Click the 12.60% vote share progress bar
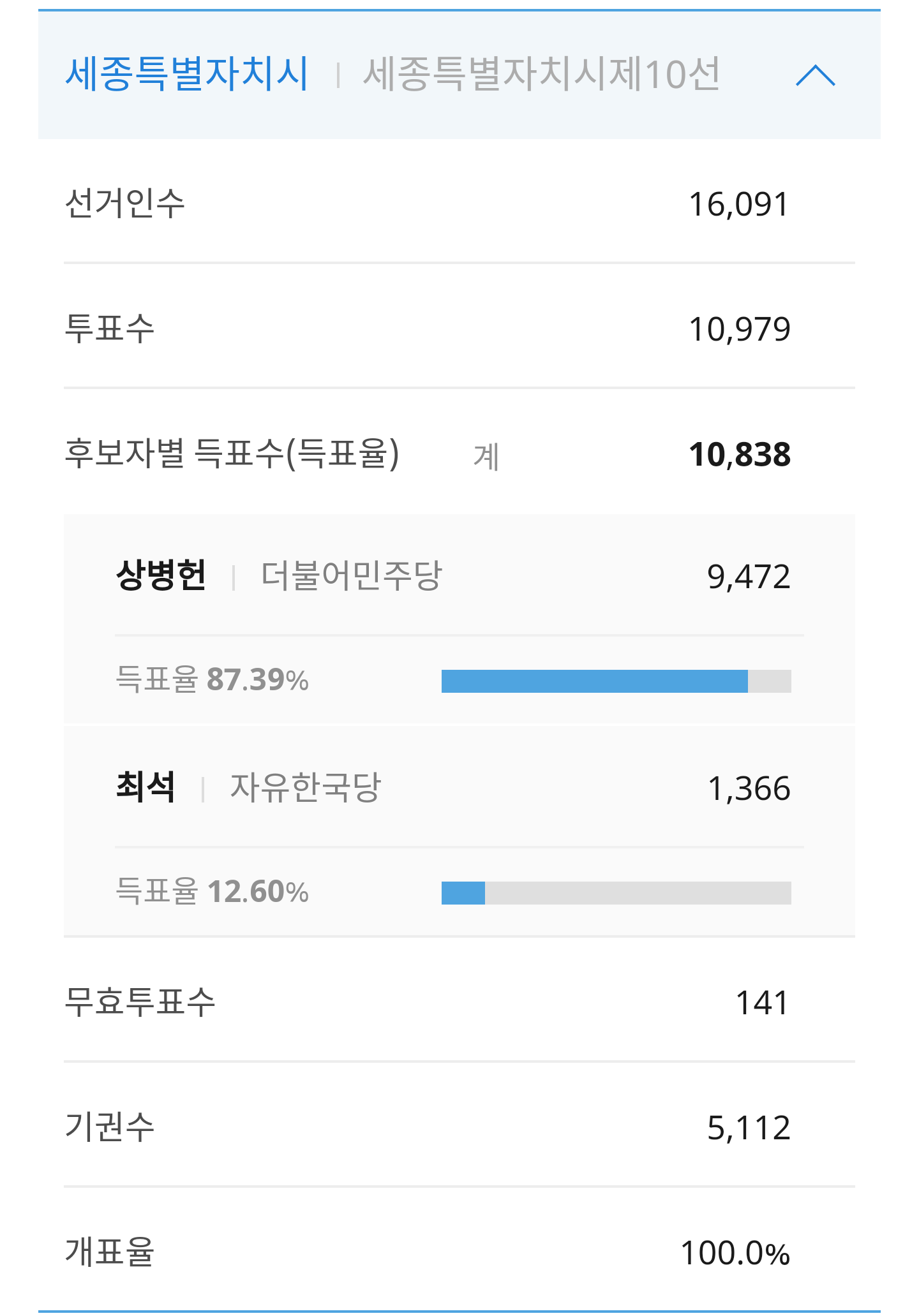919x1316 pixels. pyautogui.click(x=616, y=893)
